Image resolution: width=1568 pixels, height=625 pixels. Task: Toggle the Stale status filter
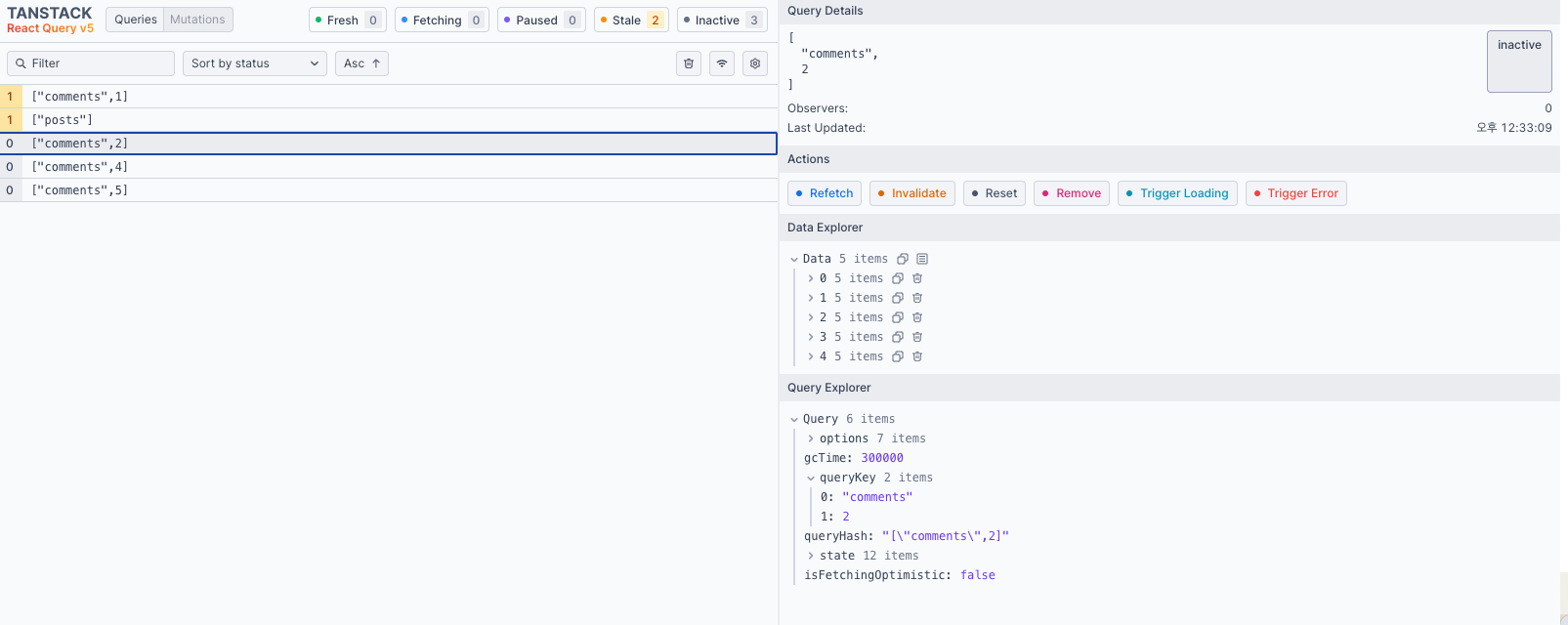631,20
